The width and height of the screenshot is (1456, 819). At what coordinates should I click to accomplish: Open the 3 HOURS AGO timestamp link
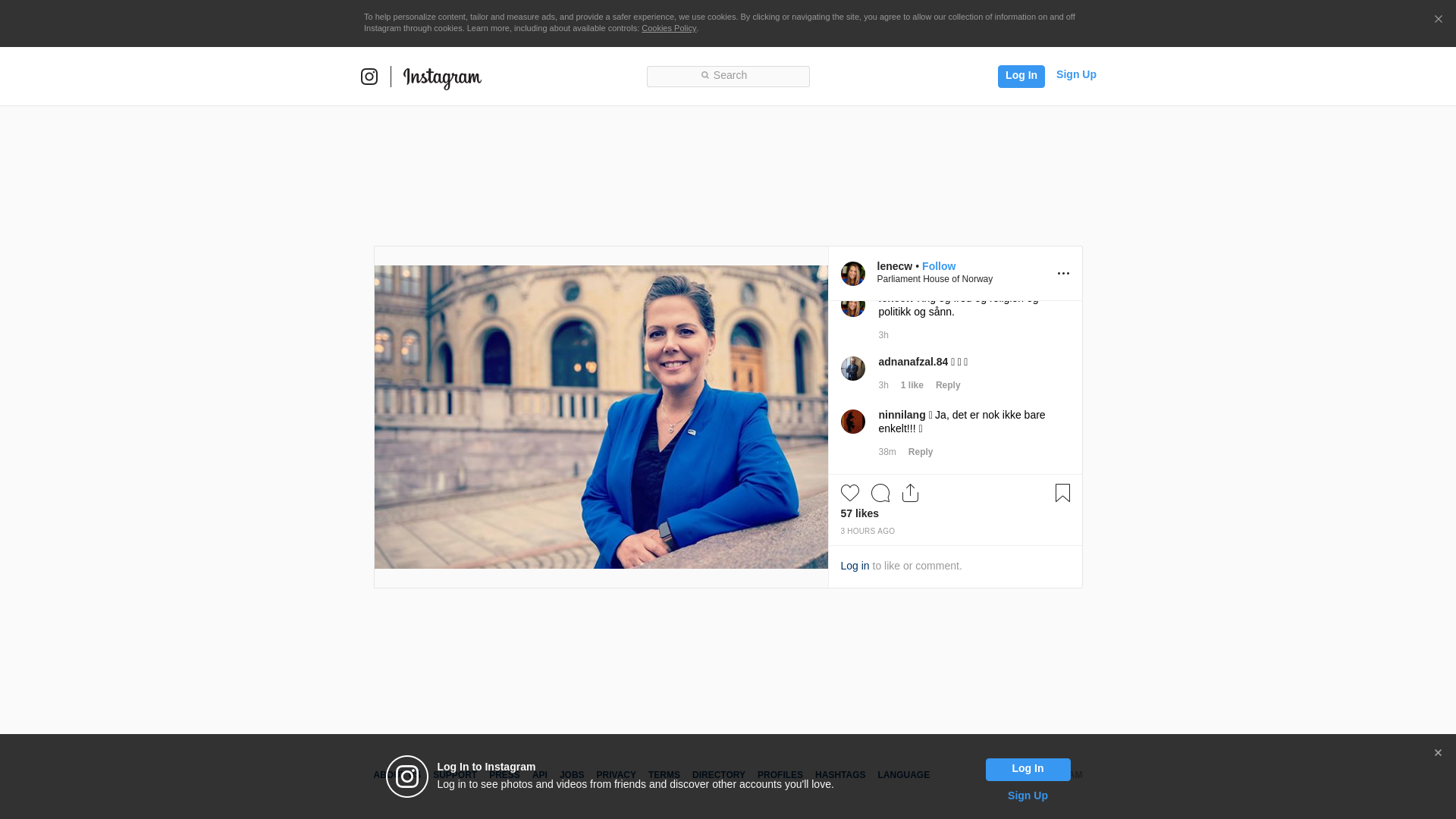[x=868, y=532]
